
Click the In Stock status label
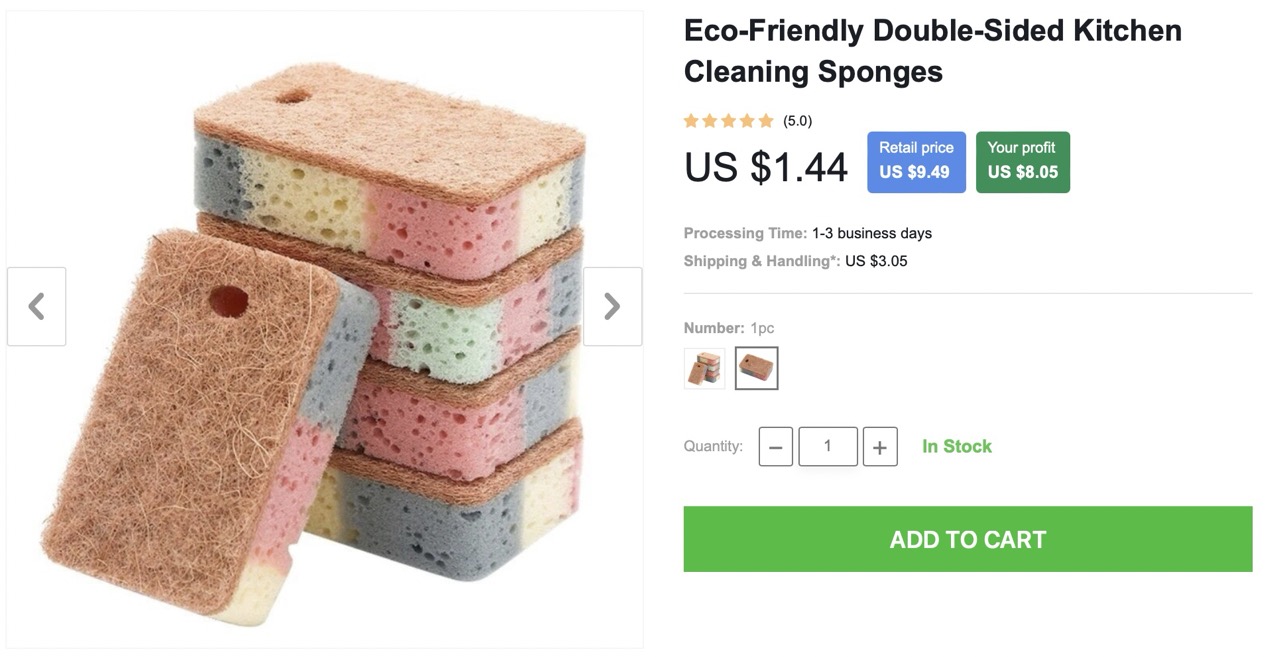(957, 446)
